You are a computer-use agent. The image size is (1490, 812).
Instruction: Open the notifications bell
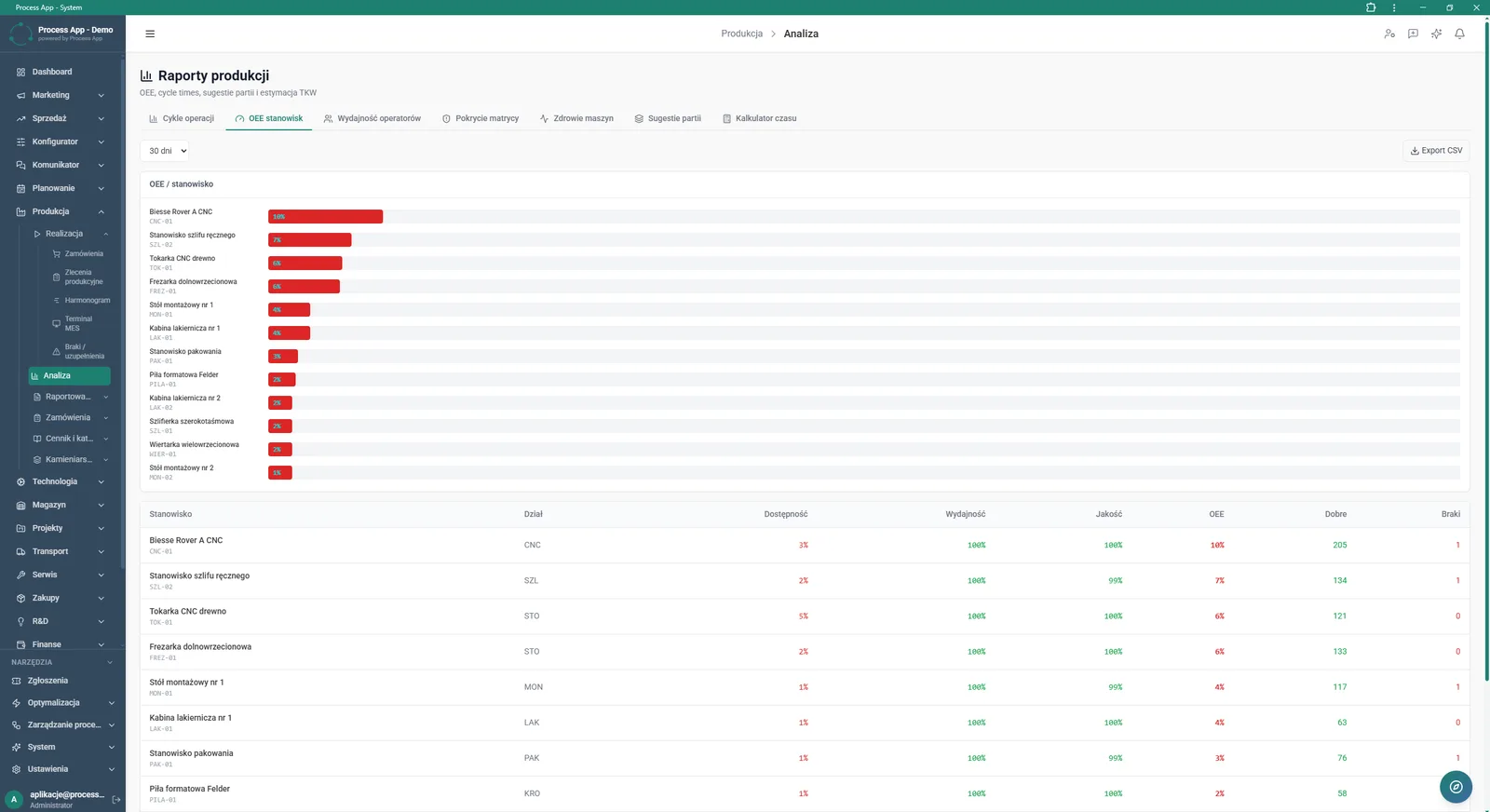[1459, 34]
